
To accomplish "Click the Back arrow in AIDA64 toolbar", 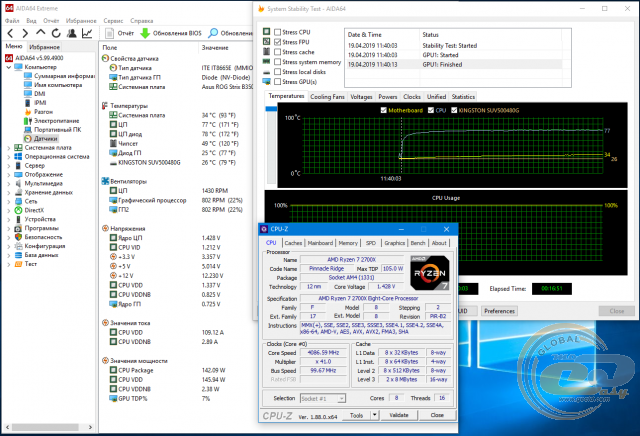I will click(10, 33).
